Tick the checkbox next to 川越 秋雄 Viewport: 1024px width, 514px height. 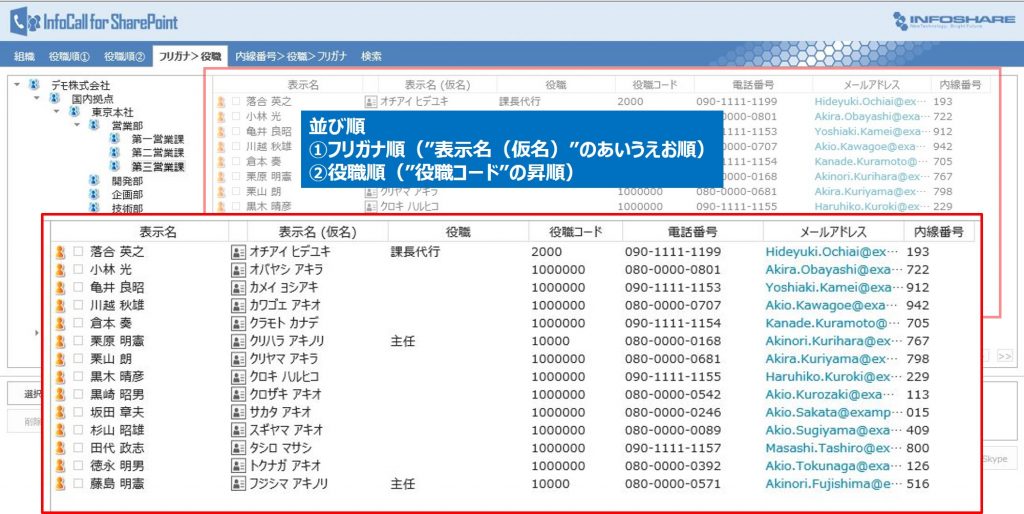point(78,306)
